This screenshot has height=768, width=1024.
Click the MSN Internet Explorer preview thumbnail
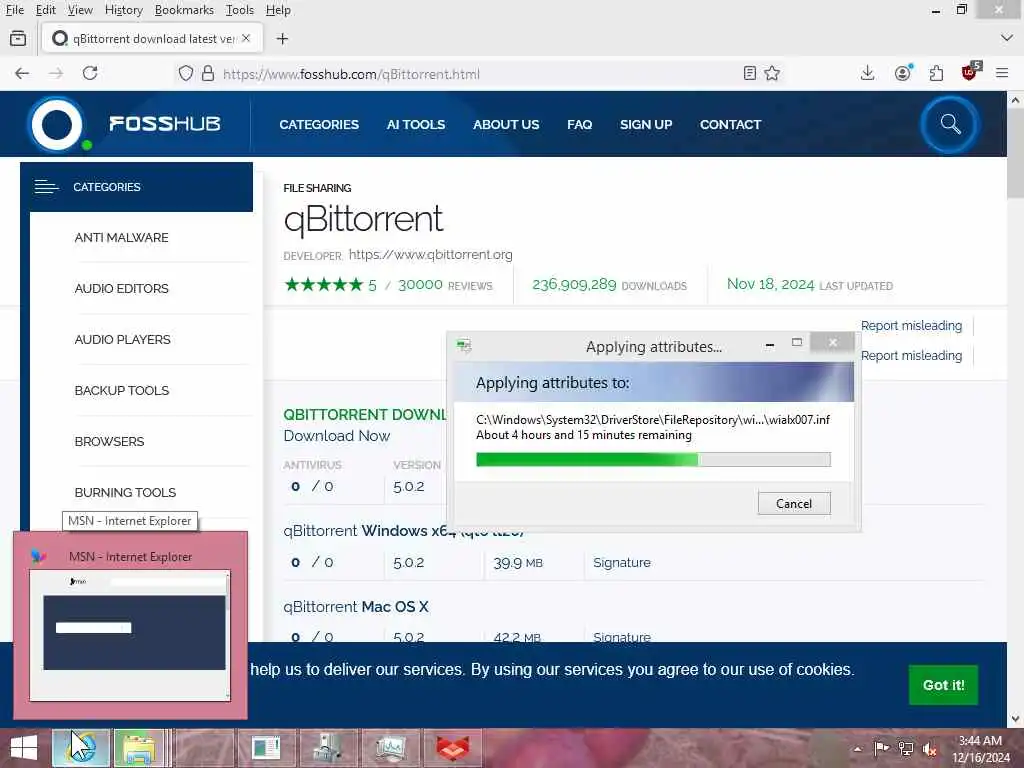[130, 635]
